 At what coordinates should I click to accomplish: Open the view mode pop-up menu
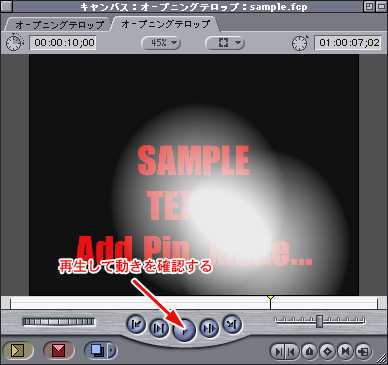pos(225,43)
